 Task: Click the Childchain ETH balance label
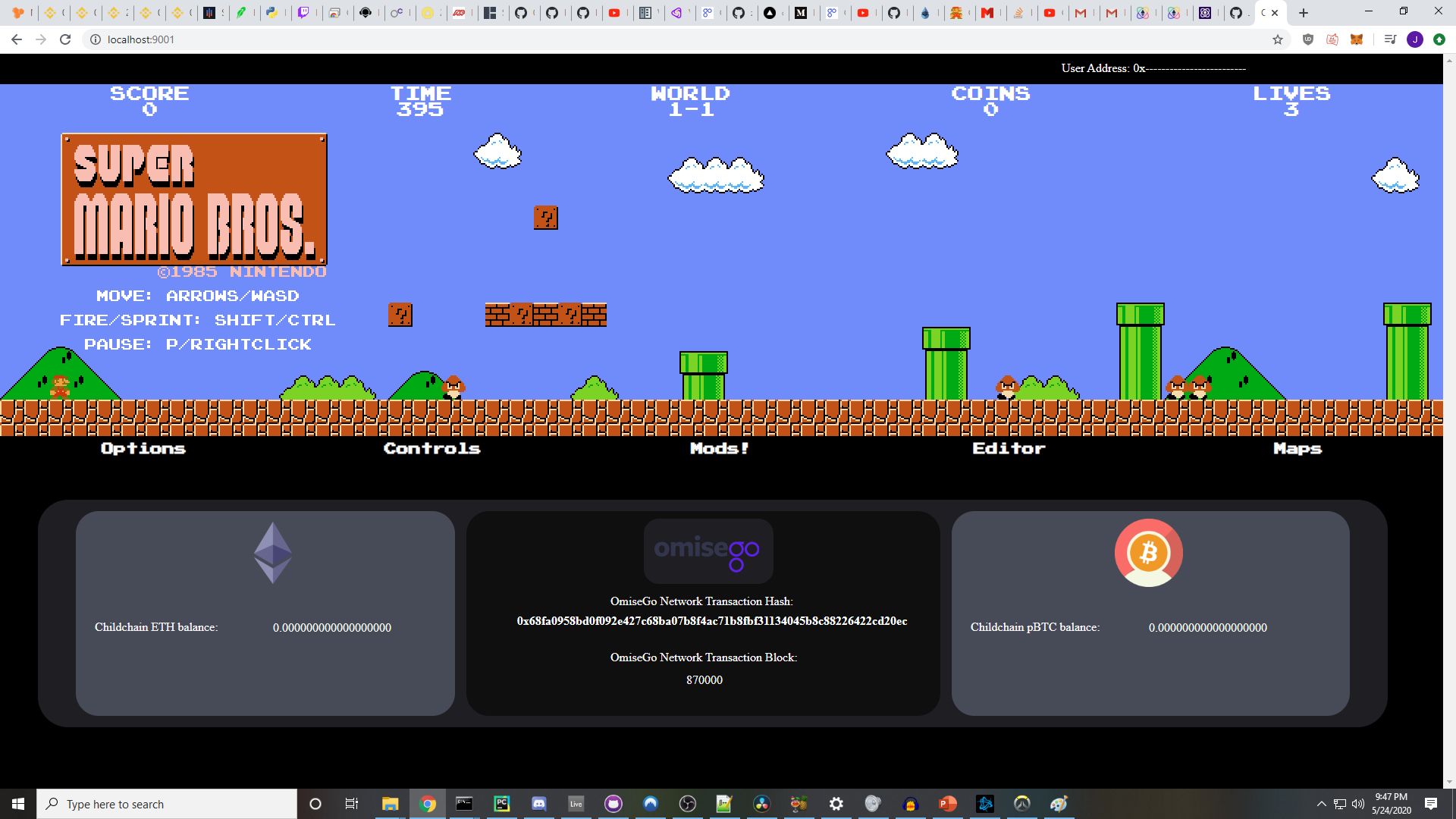click(x=156, y=627)
